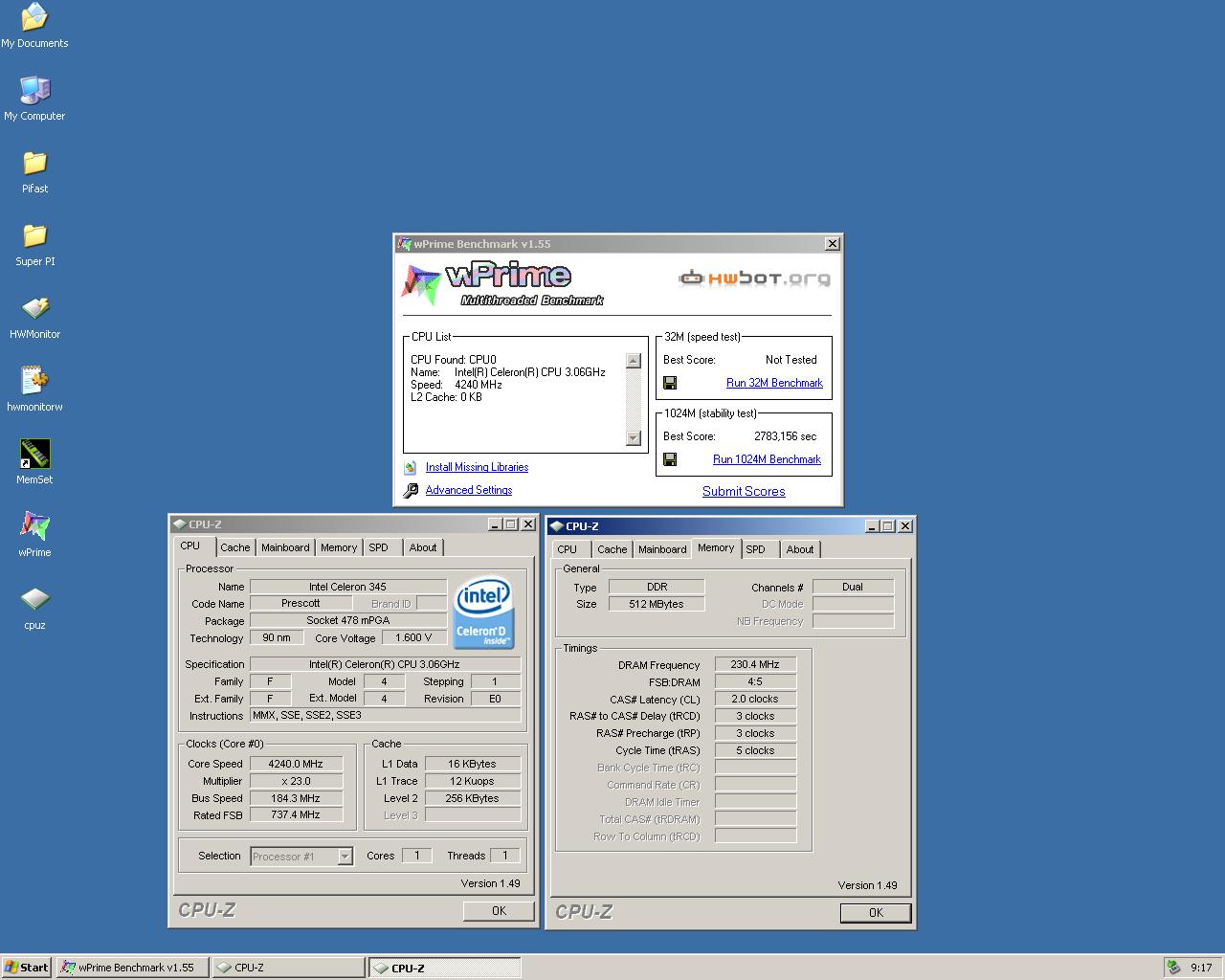Click the system tray icon near the clock
Image resolution: width=1225 pixels, height=980 pixels.
pos(1173,968)
